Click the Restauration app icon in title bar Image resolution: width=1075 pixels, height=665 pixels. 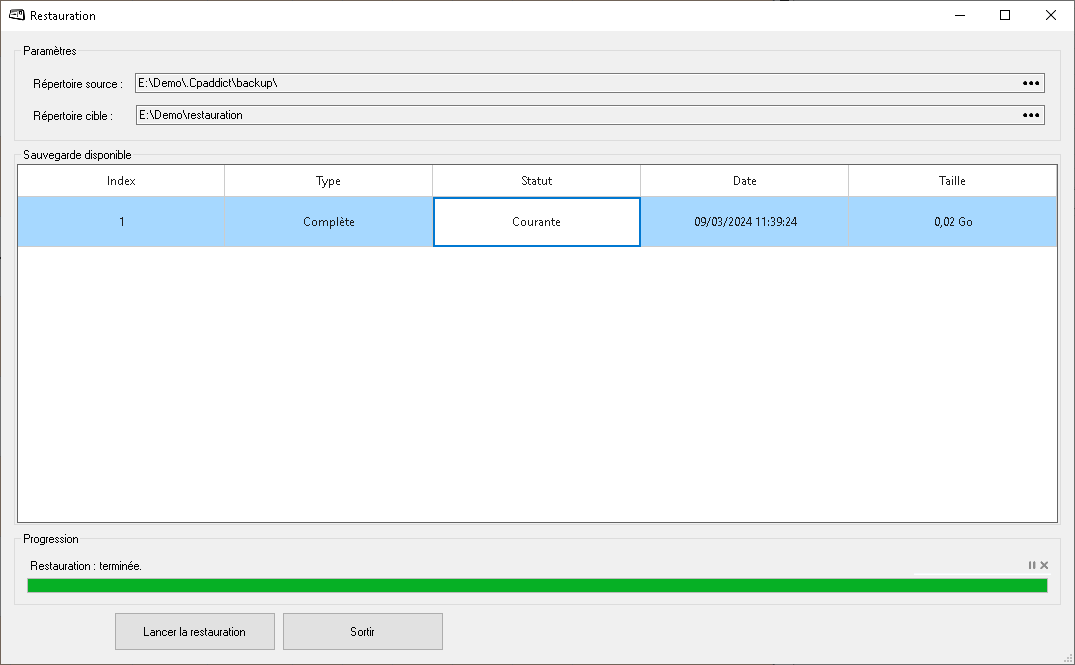tap(16, 15)
